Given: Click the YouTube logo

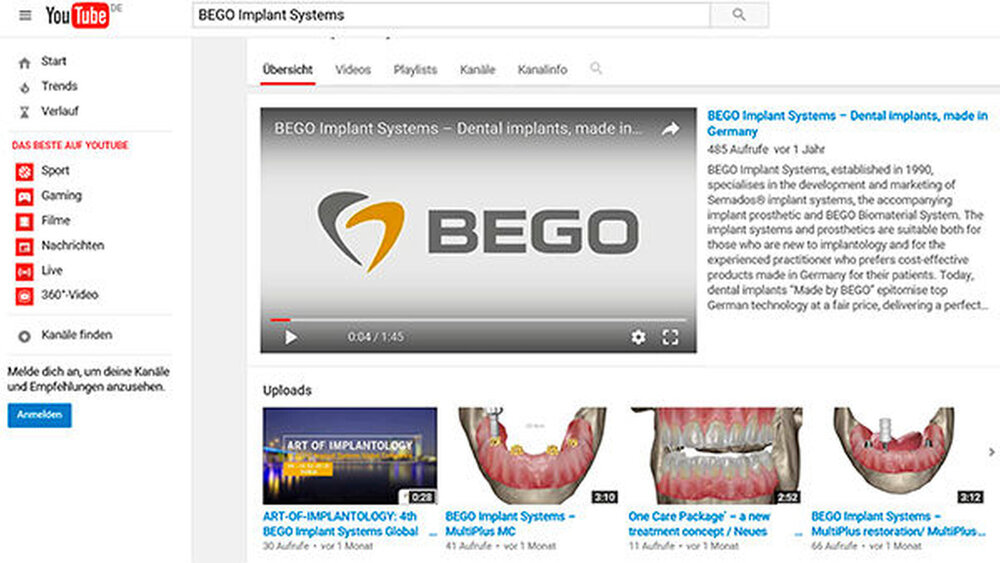Looking at the screenshot, I should pyautogui.click(x=77, y=16).
